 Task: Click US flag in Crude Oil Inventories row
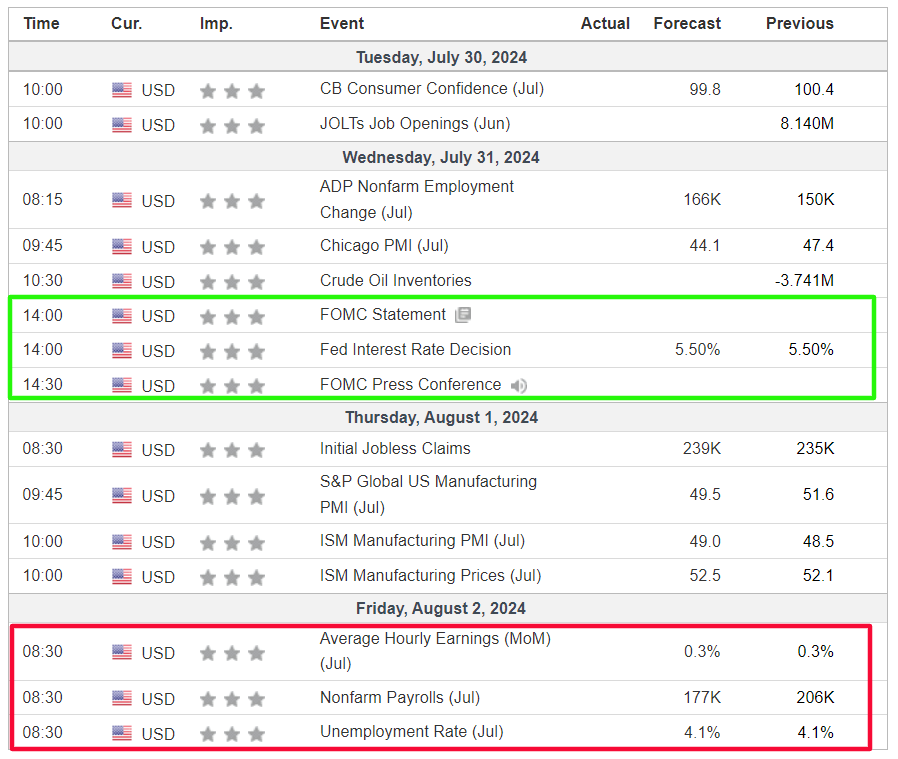point(122,281)
